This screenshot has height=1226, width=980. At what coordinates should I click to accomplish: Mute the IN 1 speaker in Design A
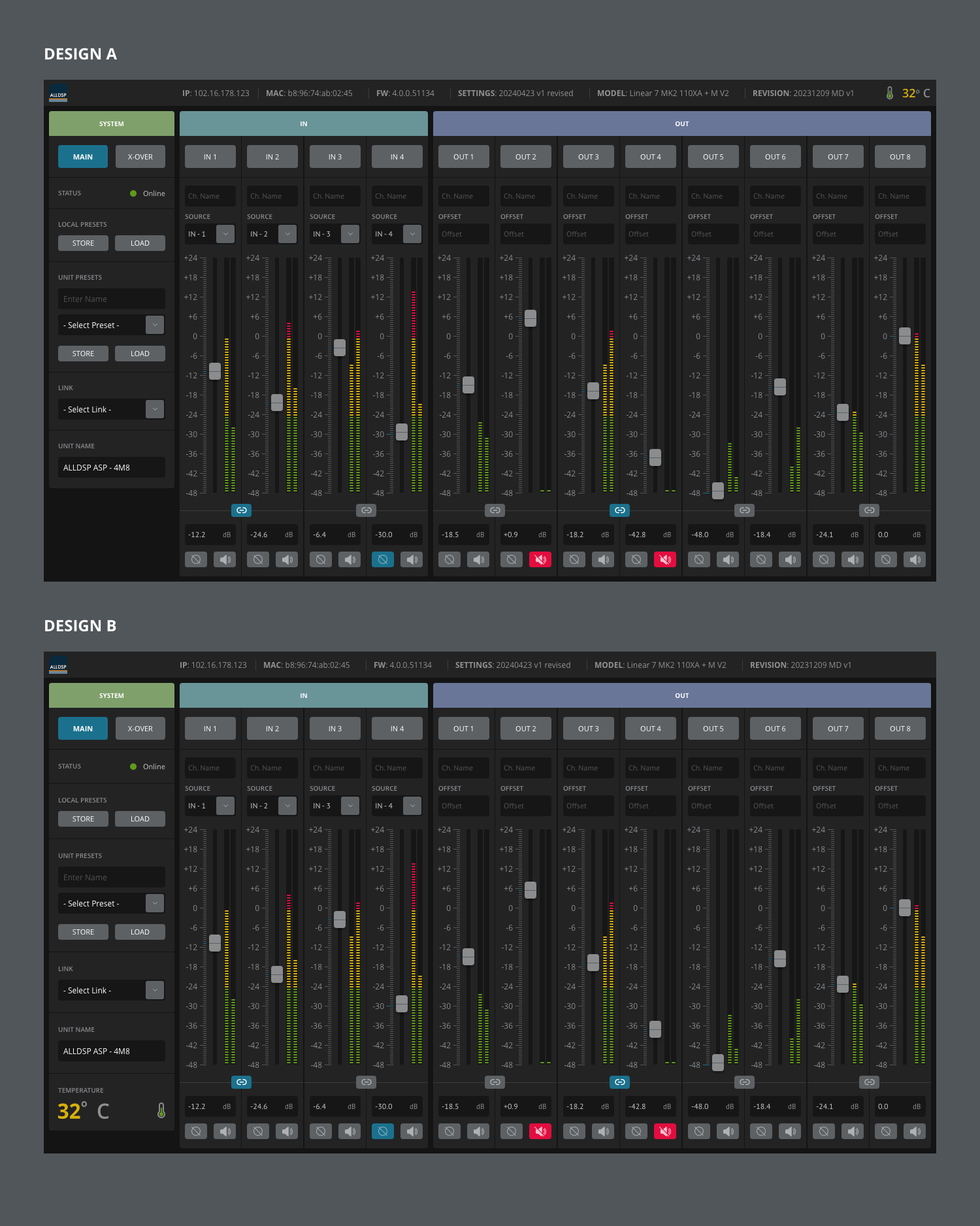tap(225, 559)
